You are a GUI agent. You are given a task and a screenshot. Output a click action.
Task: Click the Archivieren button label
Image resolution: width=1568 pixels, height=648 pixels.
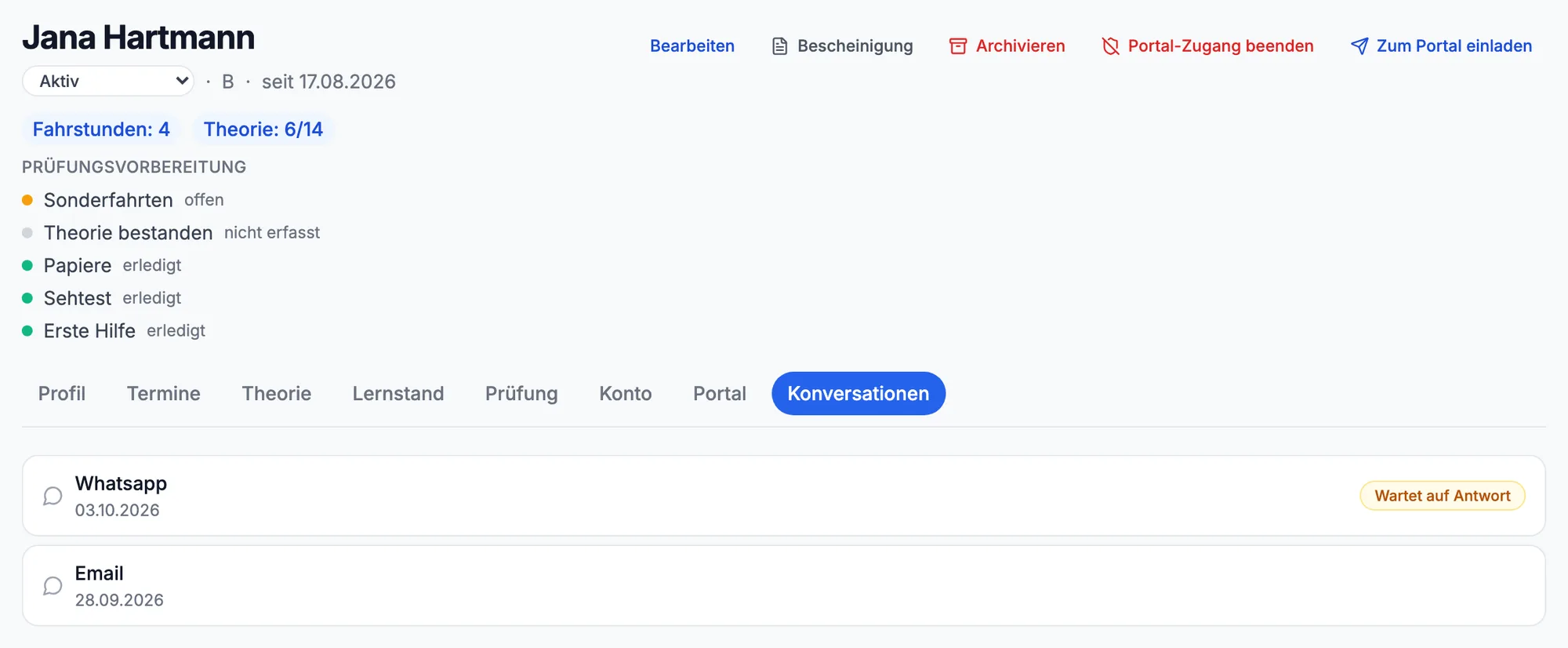click(1021, 46)
